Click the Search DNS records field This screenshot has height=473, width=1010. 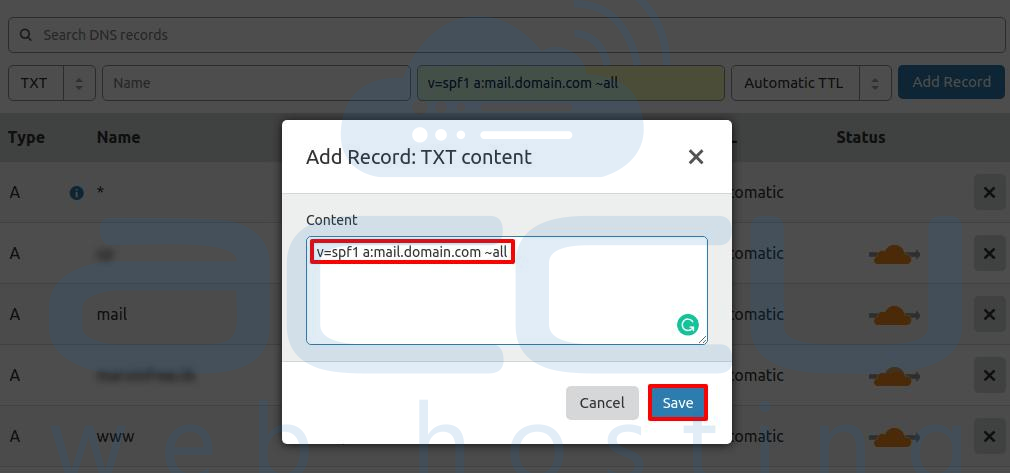[506, 35]
